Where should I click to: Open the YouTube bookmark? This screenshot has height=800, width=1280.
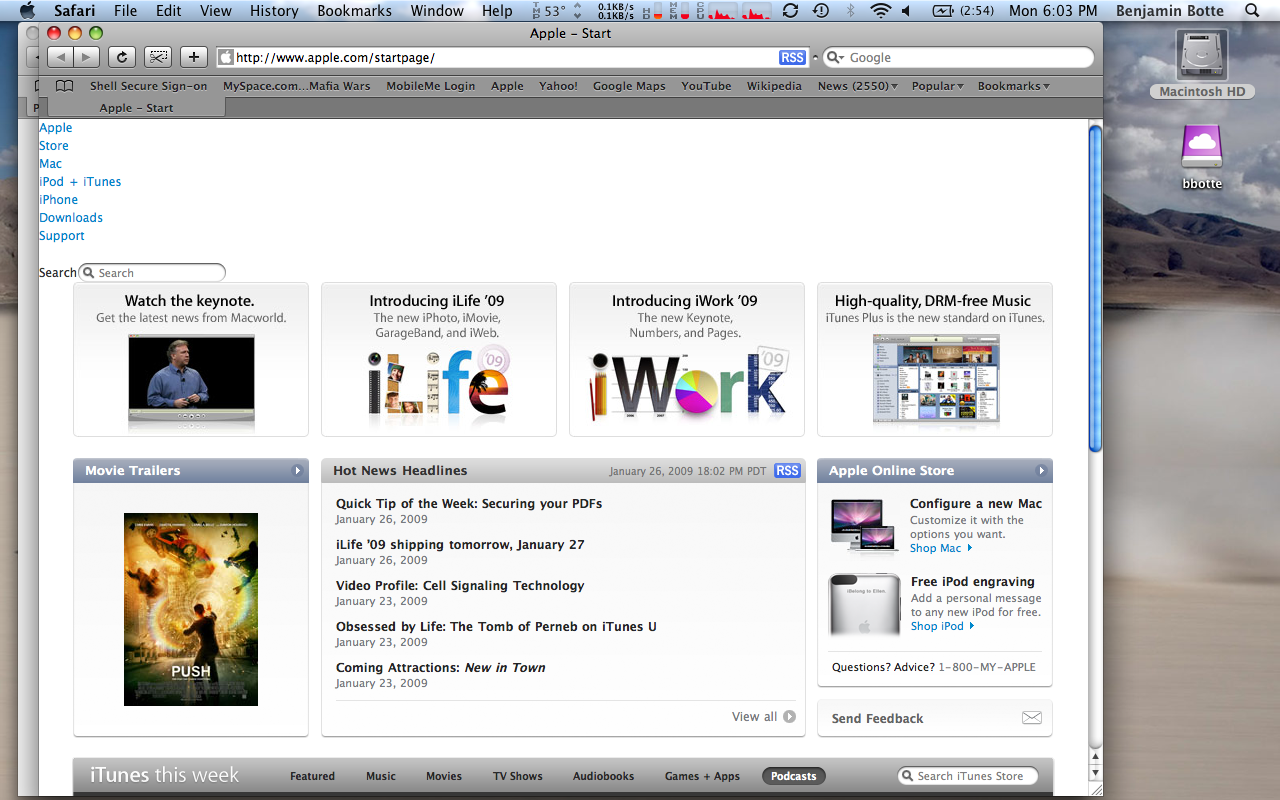tap(706, 86)
